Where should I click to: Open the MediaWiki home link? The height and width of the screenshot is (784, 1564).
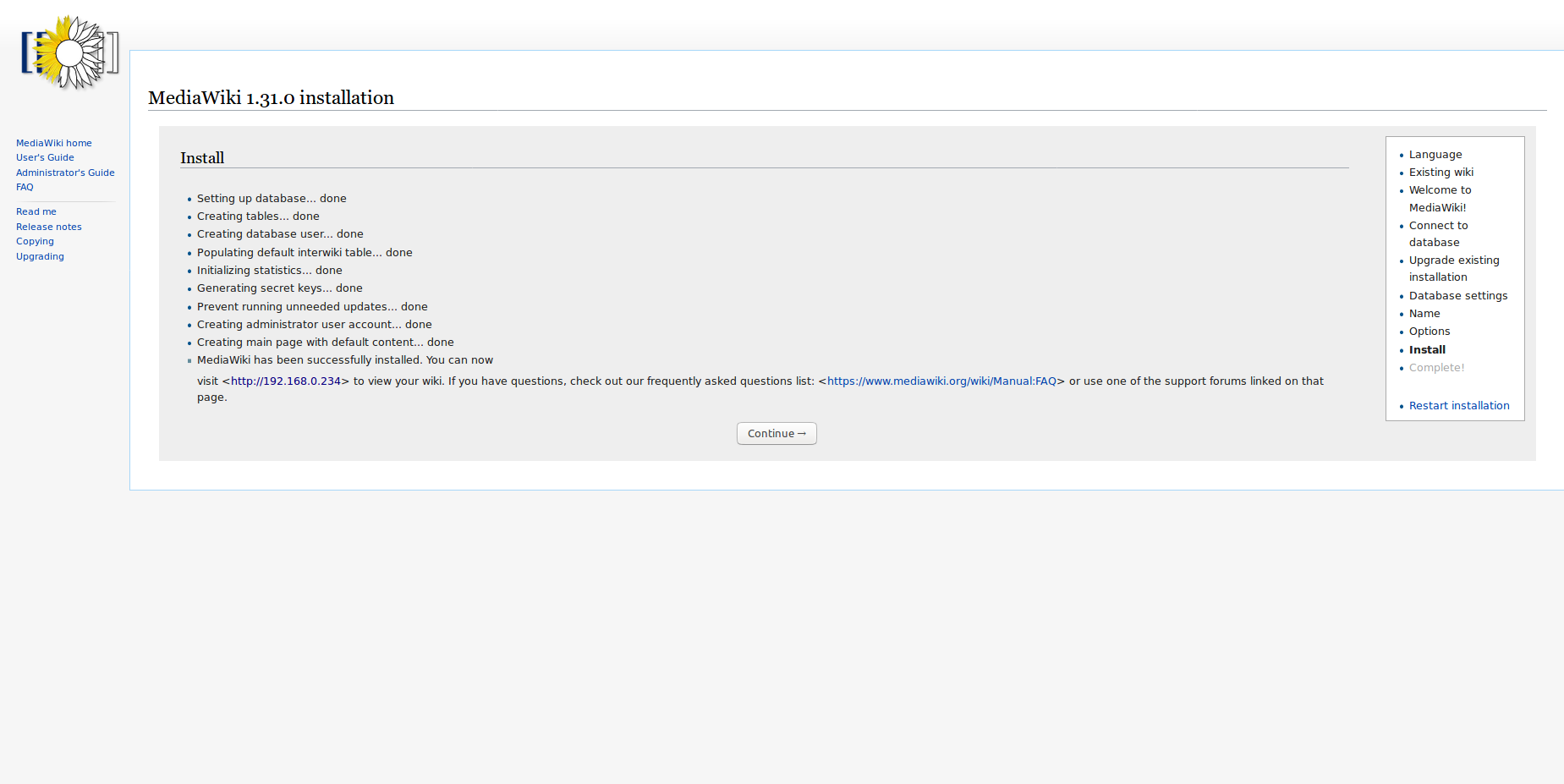point(54,143)
